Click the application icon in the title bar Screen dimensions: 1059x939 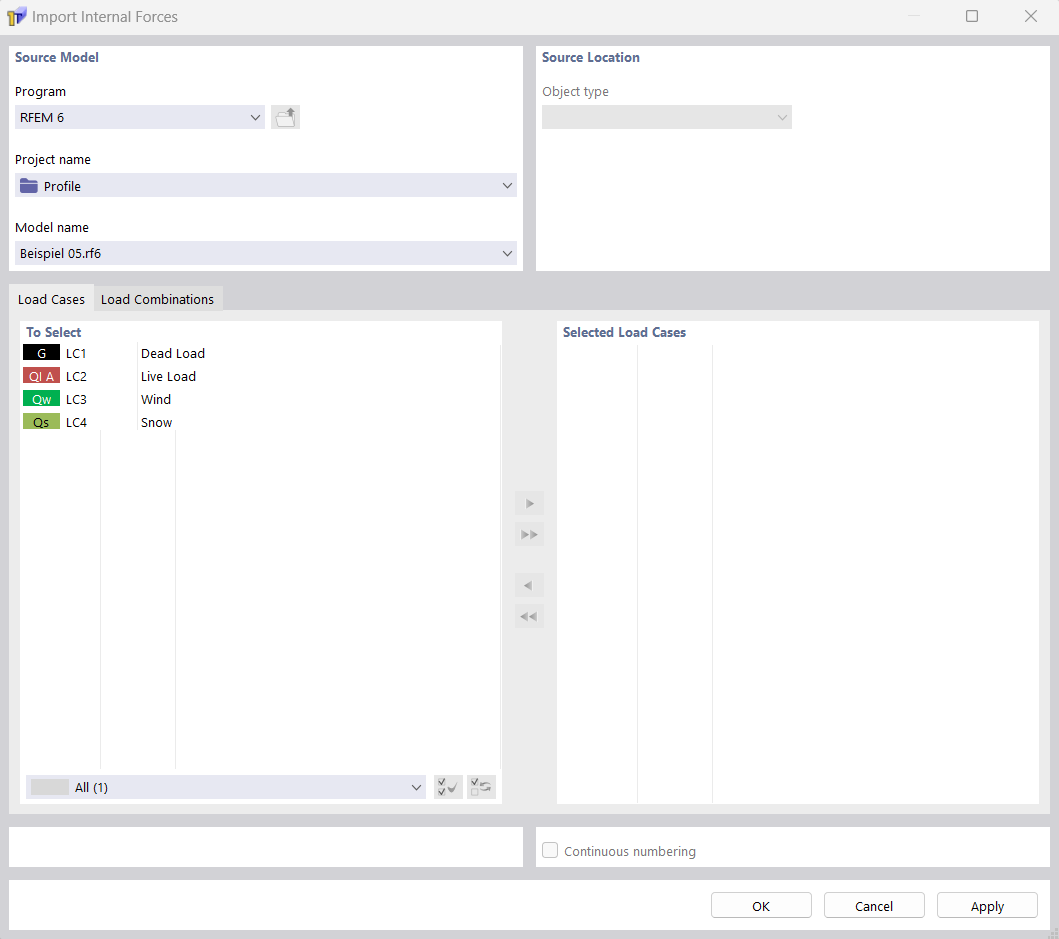(x=16, y=16)
